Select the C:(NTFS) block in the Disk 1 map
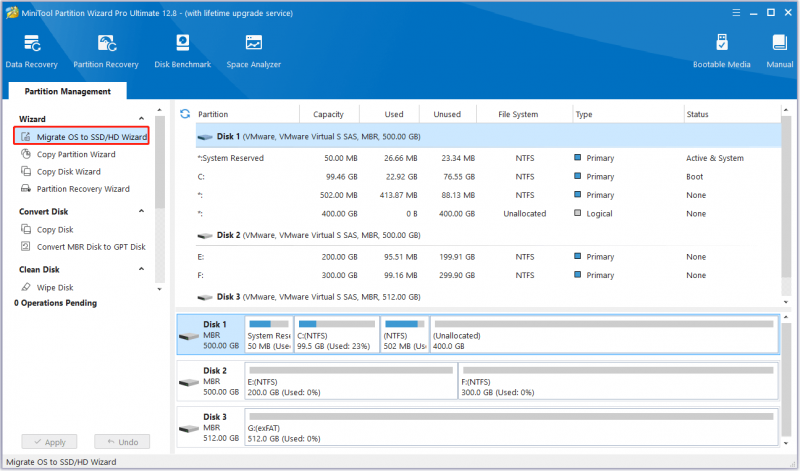 [x=337, y=335]
